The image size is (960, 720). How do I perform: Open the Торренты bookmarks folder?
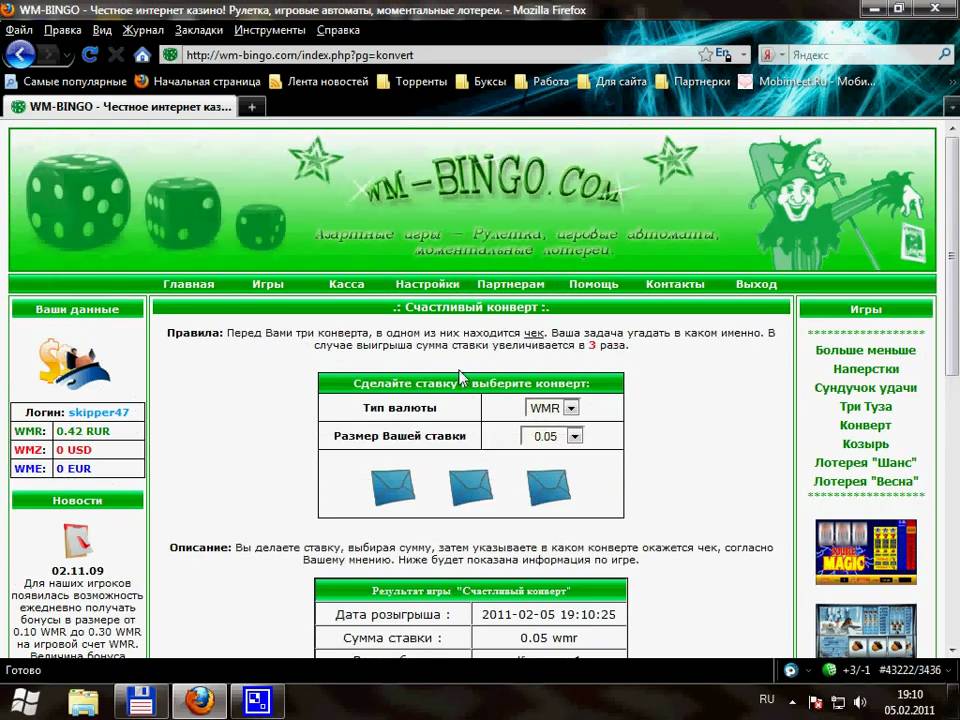coord(412,81)
